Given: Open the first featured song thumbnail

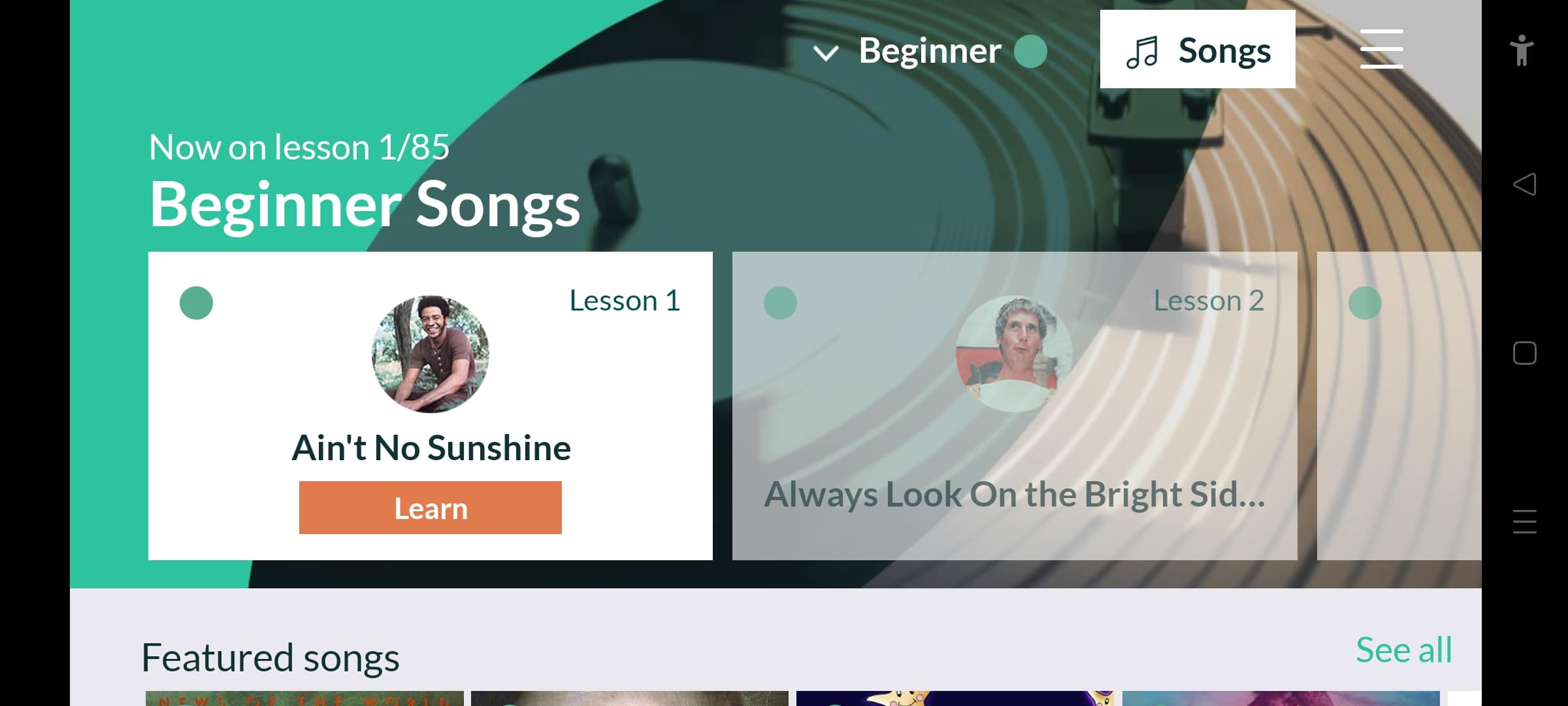Looking at the screenshot, I should pos(304,698).
